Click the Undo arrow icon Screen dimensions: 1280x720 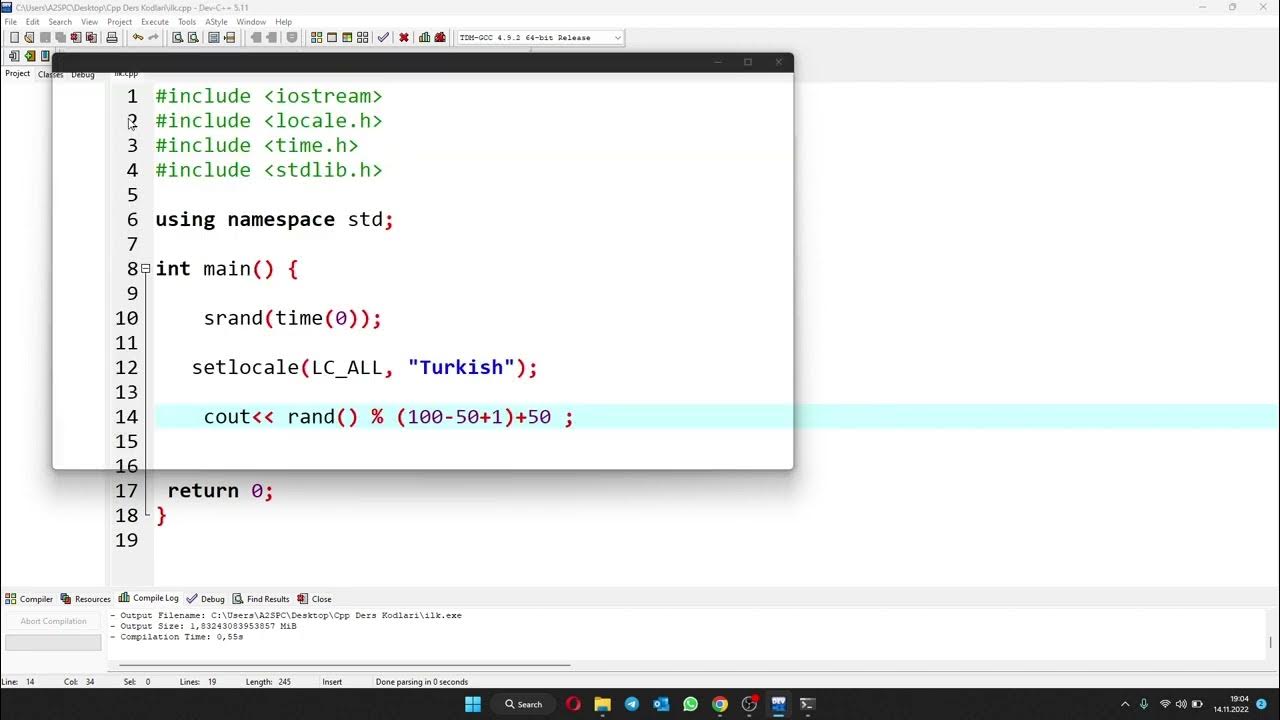click(x=137, y=37)
